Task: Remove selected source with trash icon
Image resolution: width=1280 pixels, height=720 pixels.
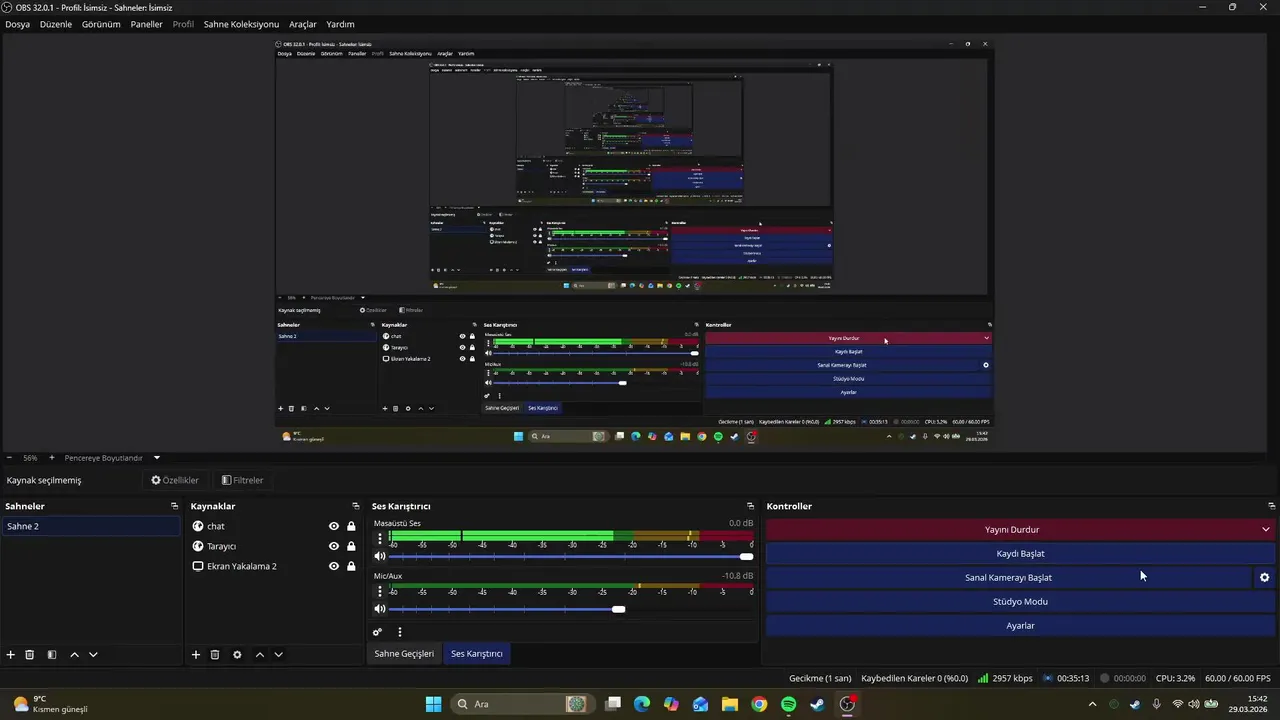Action: pos(215,655)
